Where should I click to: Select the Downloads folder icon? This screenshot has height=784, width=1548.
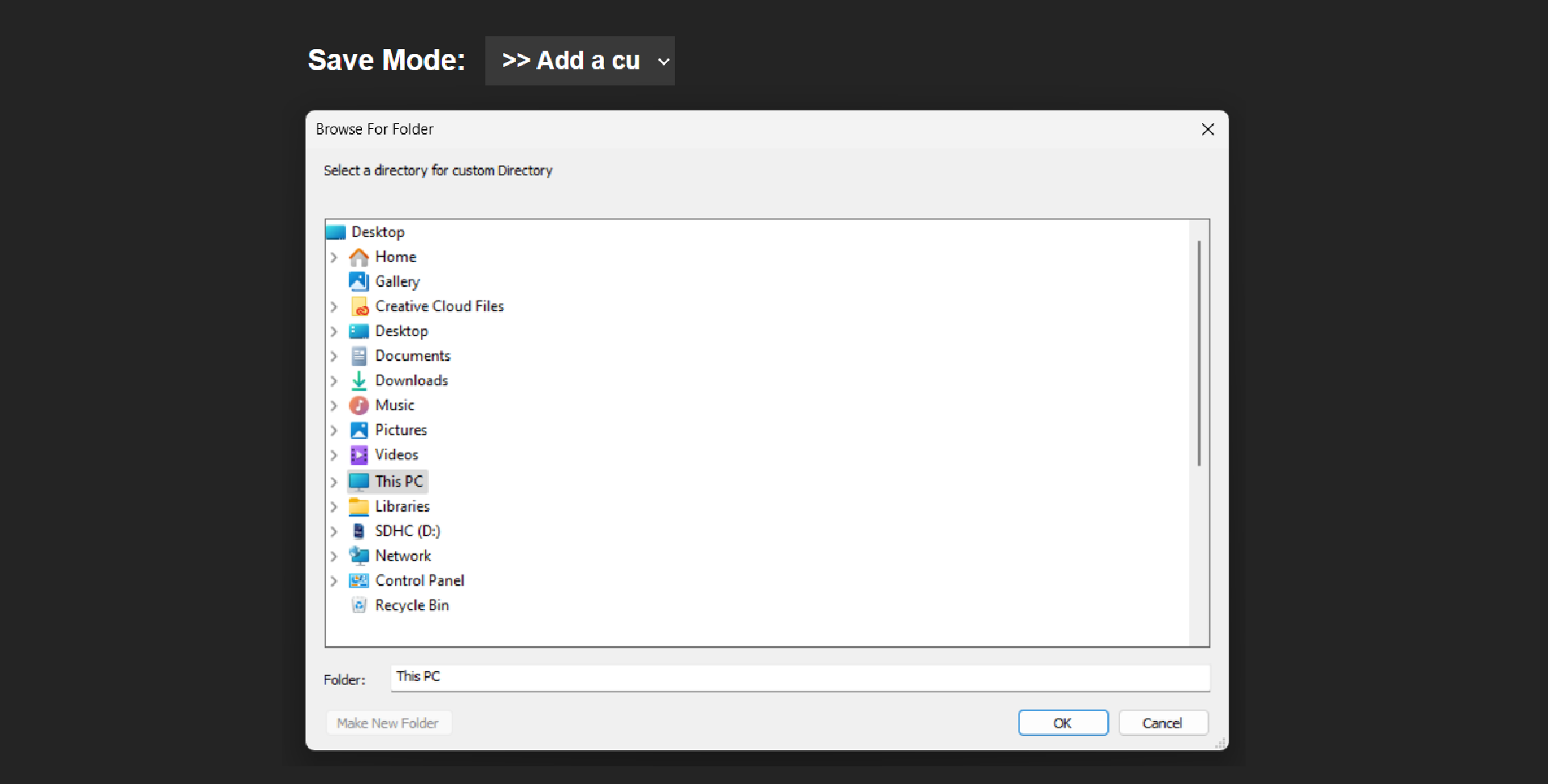coord(360,380)
